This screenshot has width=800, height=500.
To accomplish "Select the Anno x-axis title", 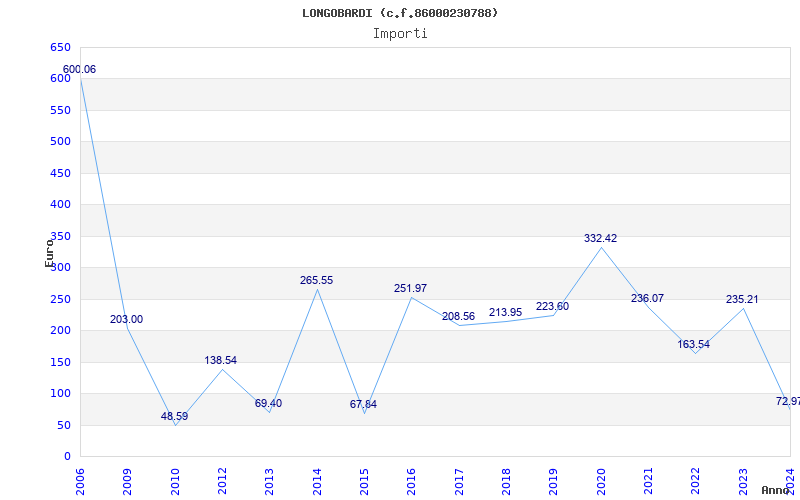I will coord(776,490).
